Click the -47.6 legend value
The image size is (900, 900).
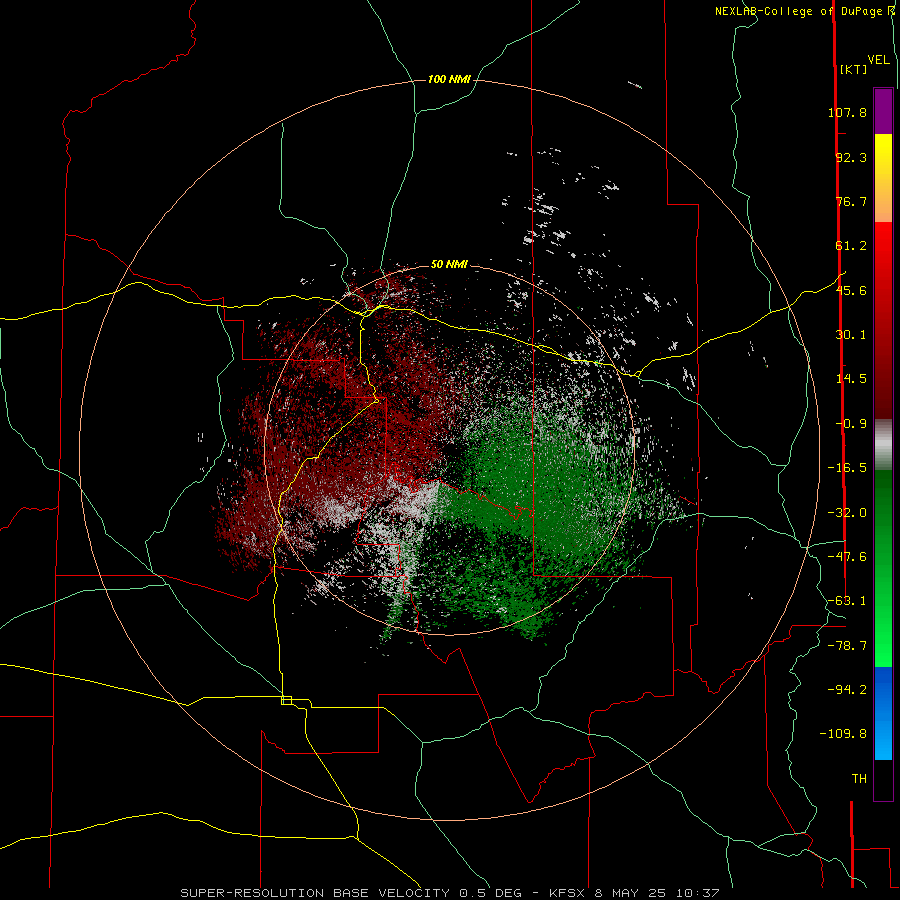[x=847, y=557]
